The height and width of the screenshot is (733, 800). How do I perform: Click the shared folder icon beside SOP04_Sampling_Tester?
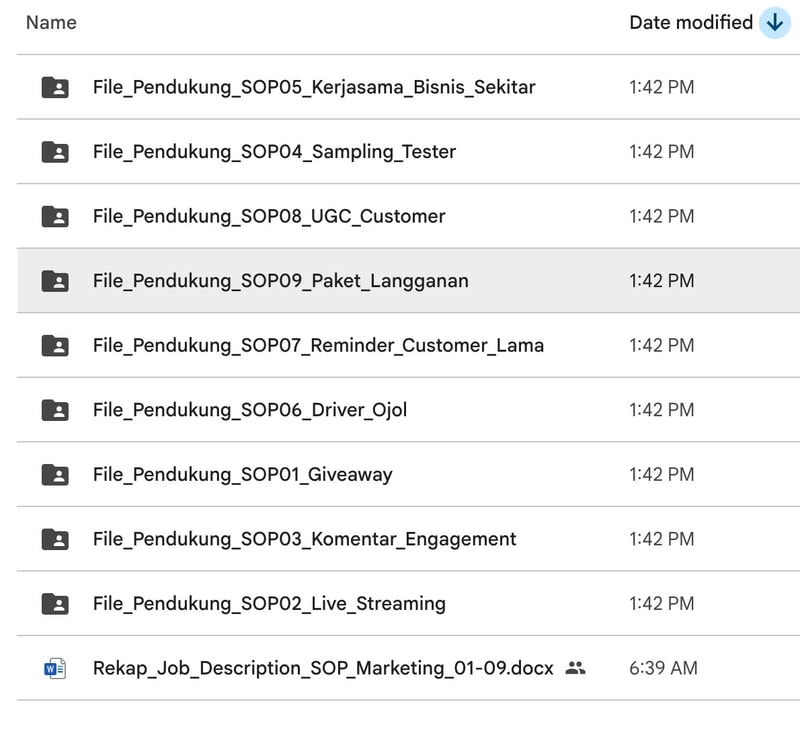point(55,152)
